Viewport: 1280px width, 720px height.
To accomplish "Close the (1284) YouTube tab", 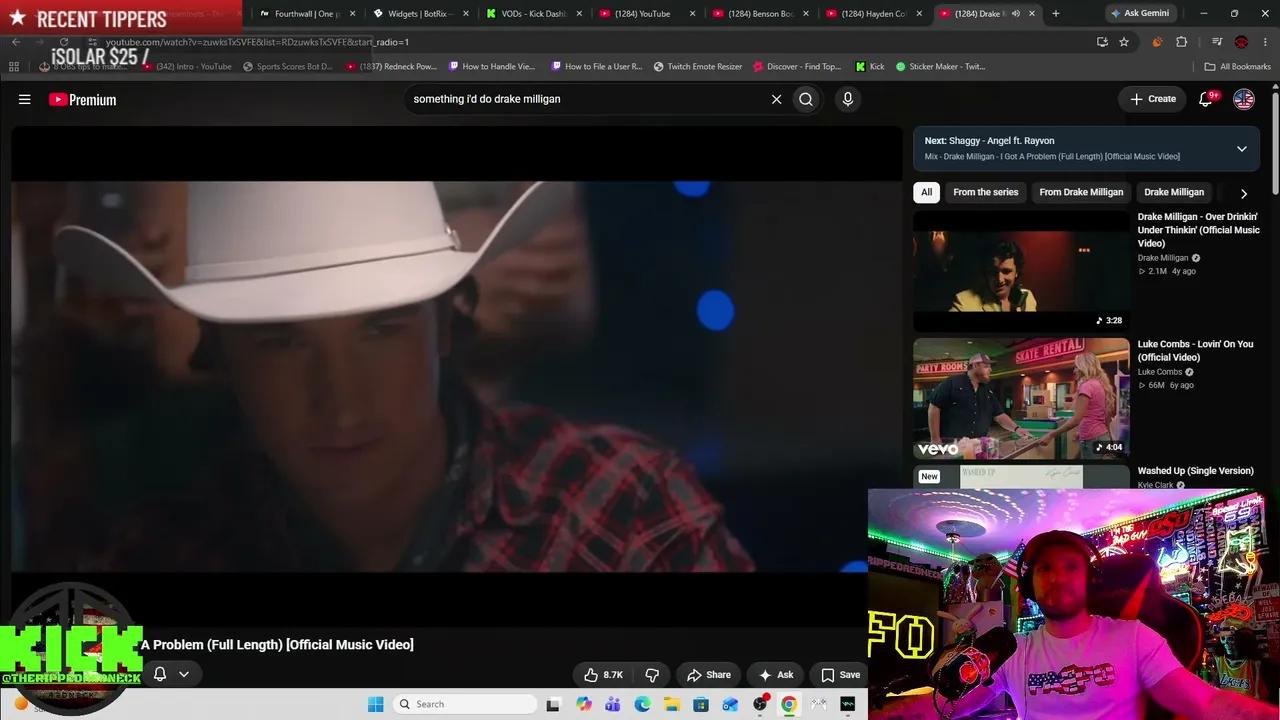I will coord(692,14).
